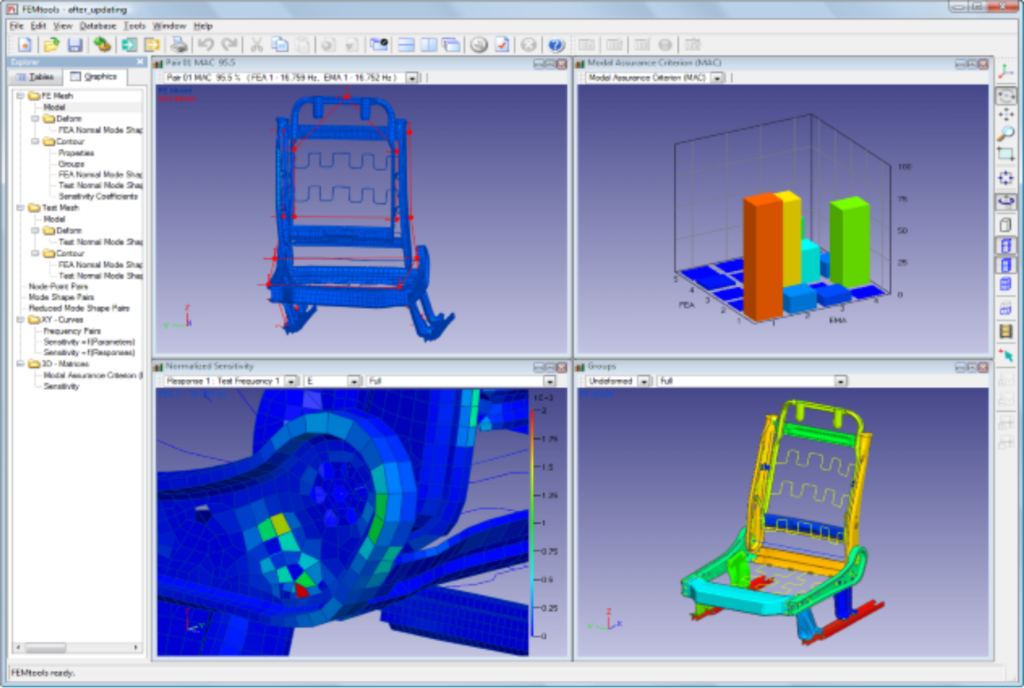Collapse the XY - Curves node
The height and width of the screenshot is (688, 1024).
21,320
